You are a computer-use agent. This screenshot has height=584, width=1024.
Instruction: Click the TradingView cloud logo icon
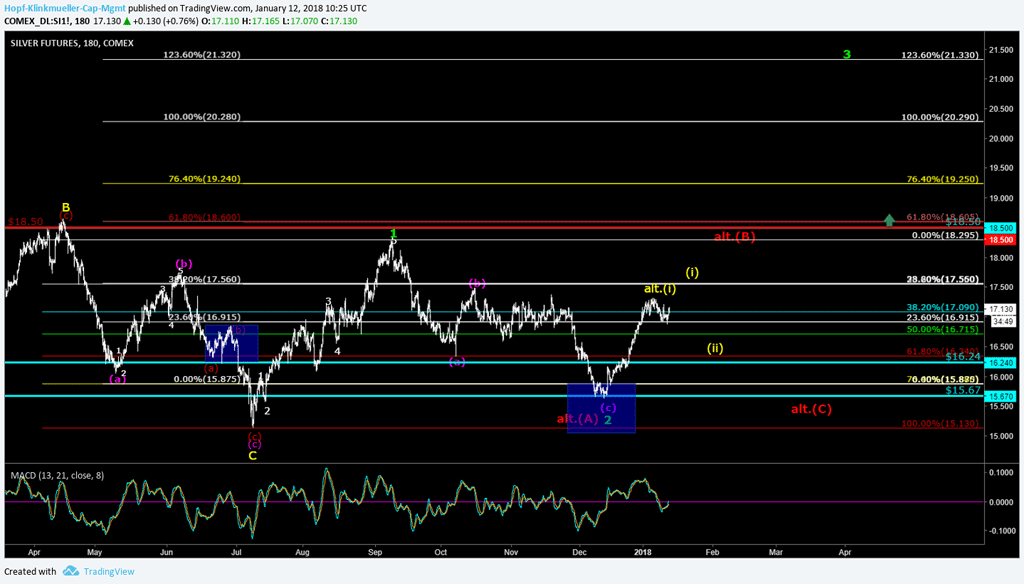pyautogui.click(x=71, y=571)
